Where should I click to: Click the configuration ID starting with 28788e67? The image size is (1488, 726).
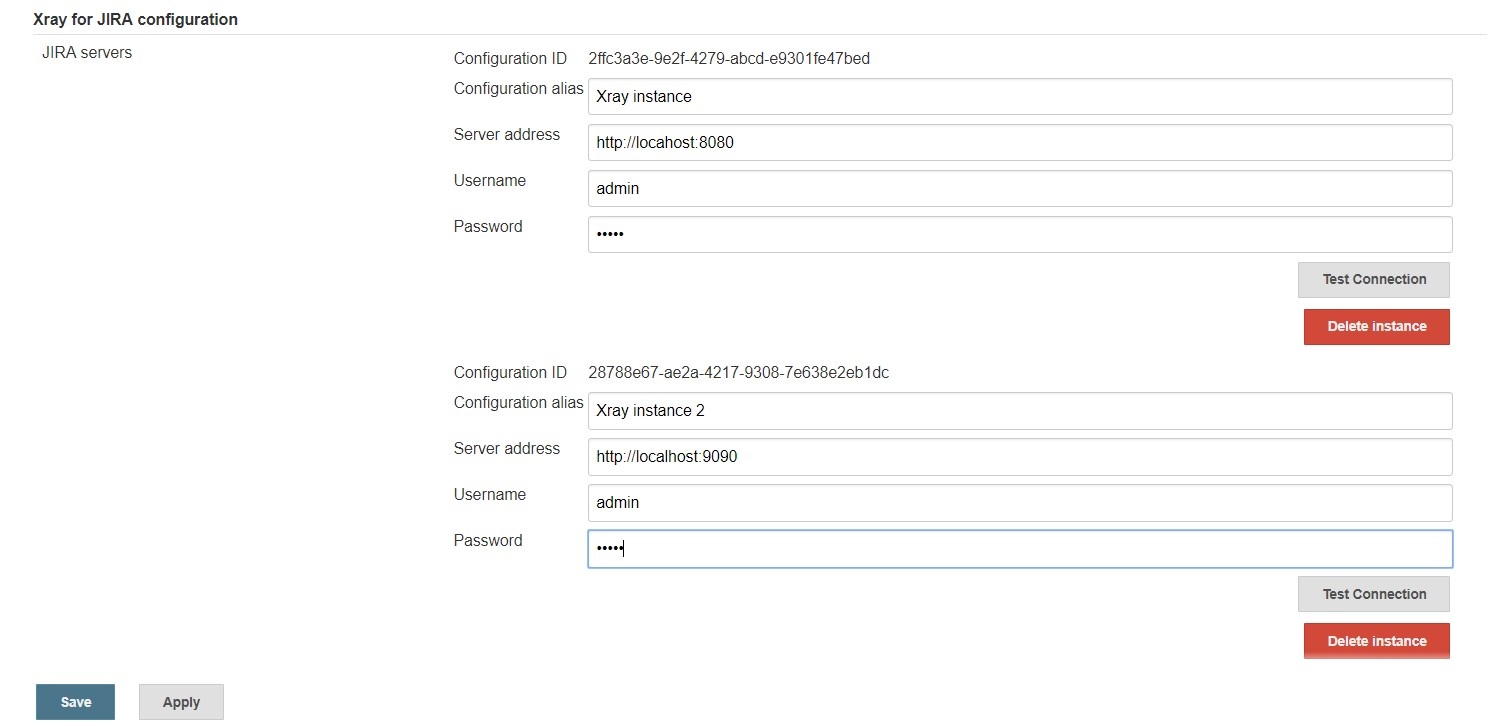click(x=738, y=373)
